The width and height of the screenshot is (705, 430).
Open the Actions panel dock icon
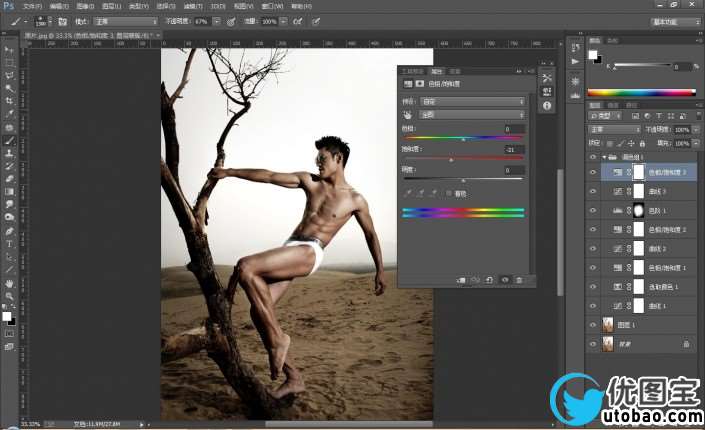tap(575, 61)
